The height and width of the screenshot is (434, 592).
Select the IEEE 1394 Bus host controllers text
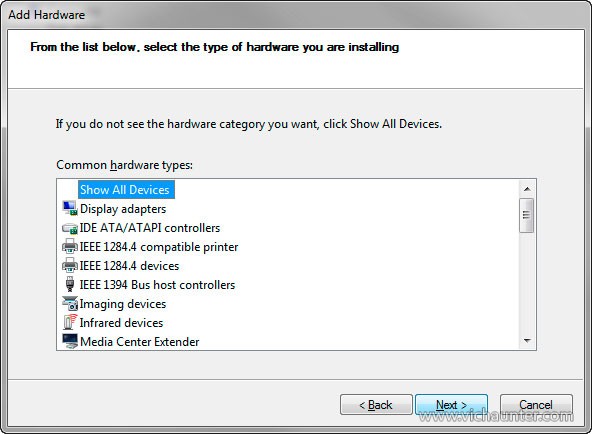[157, 285]
